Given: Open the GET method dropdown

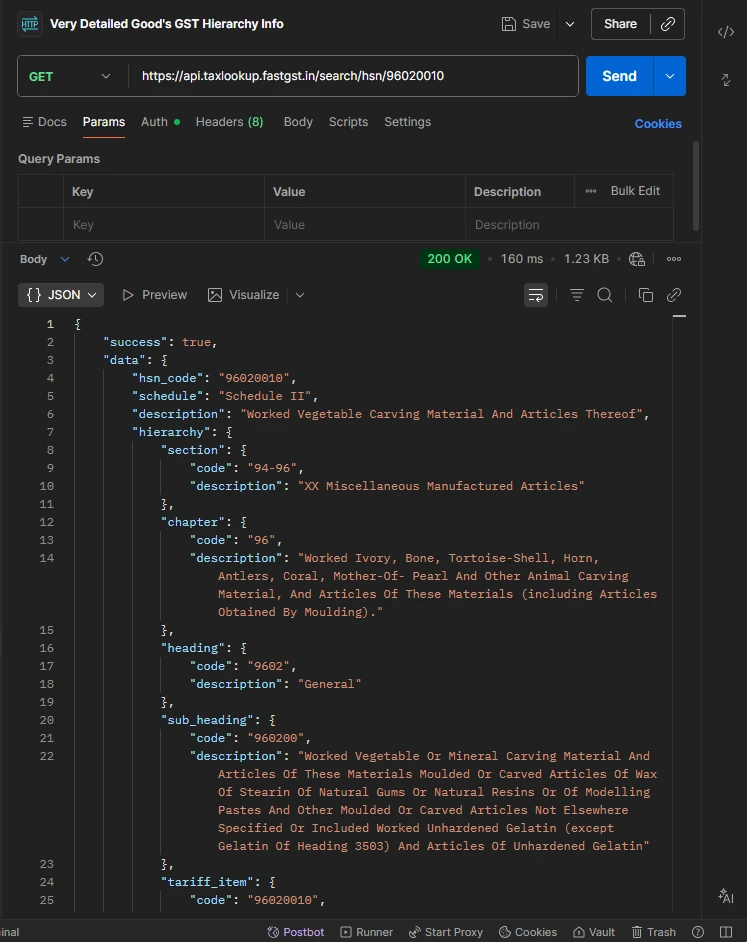Looking at the screenshot, I should [x=72, y=76].
